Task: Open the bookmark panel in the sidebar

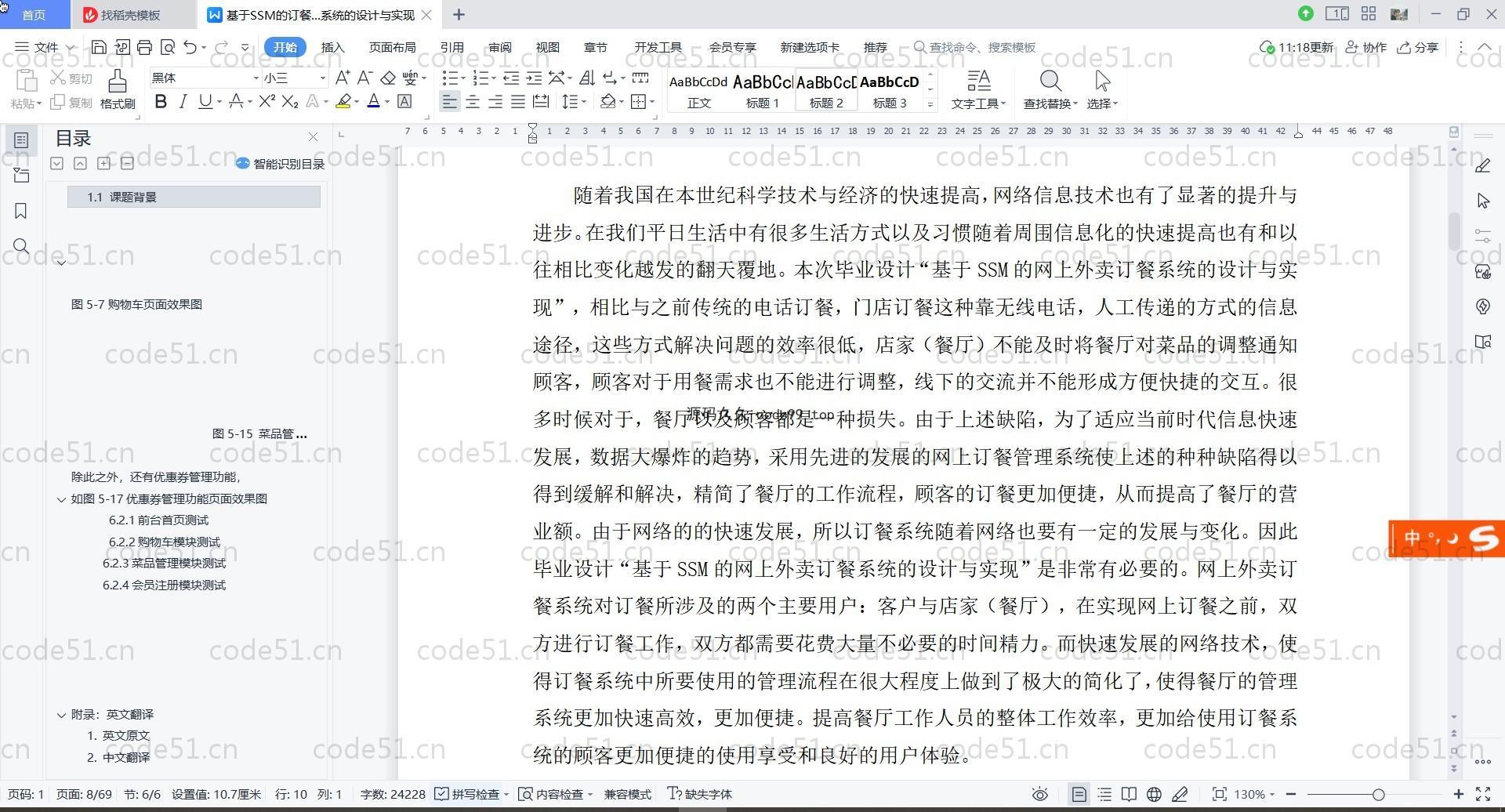Action: tap(21, 211)
